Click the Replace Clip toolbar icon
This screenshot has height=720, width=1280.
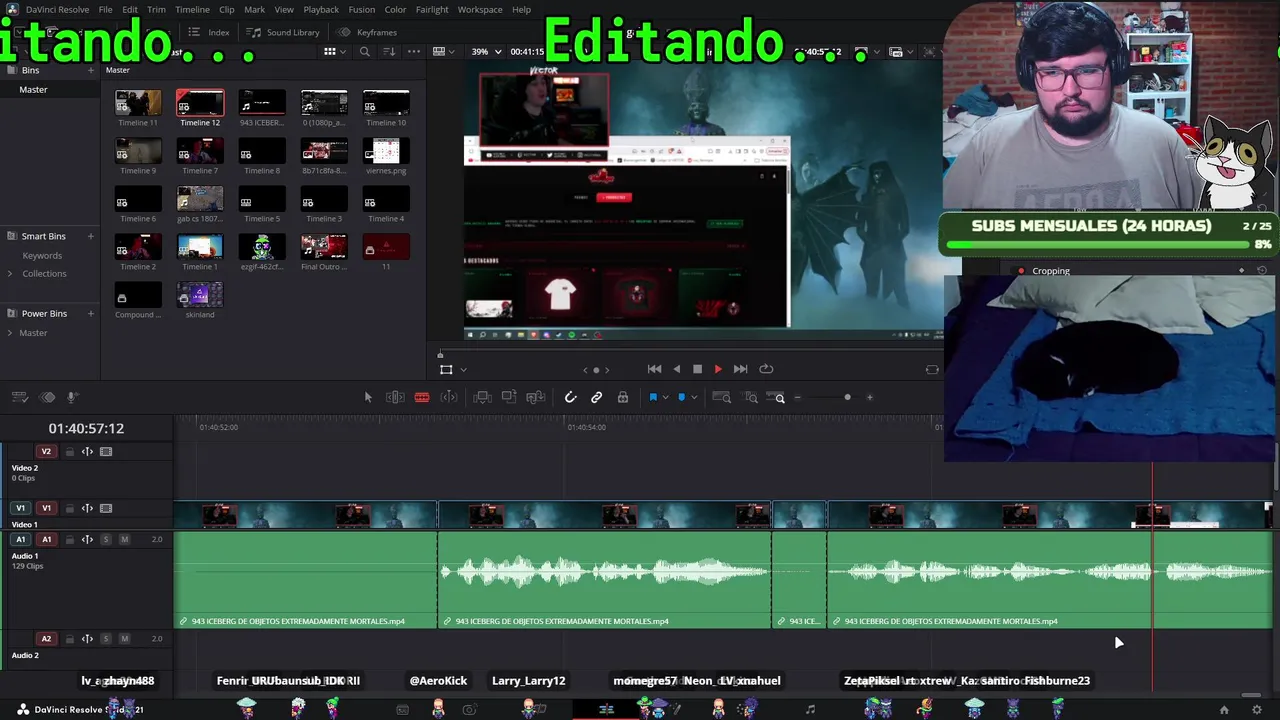[536, 397]
